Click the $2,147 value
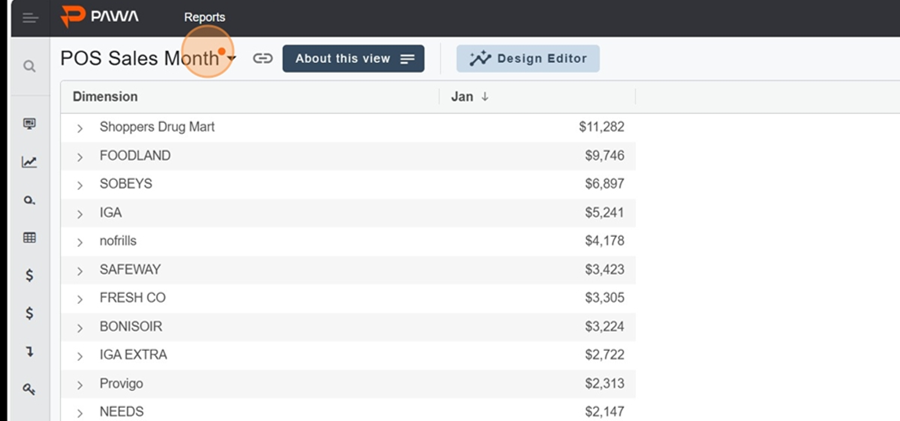This screenshot has width=900, height=421. tap(604, 412)
